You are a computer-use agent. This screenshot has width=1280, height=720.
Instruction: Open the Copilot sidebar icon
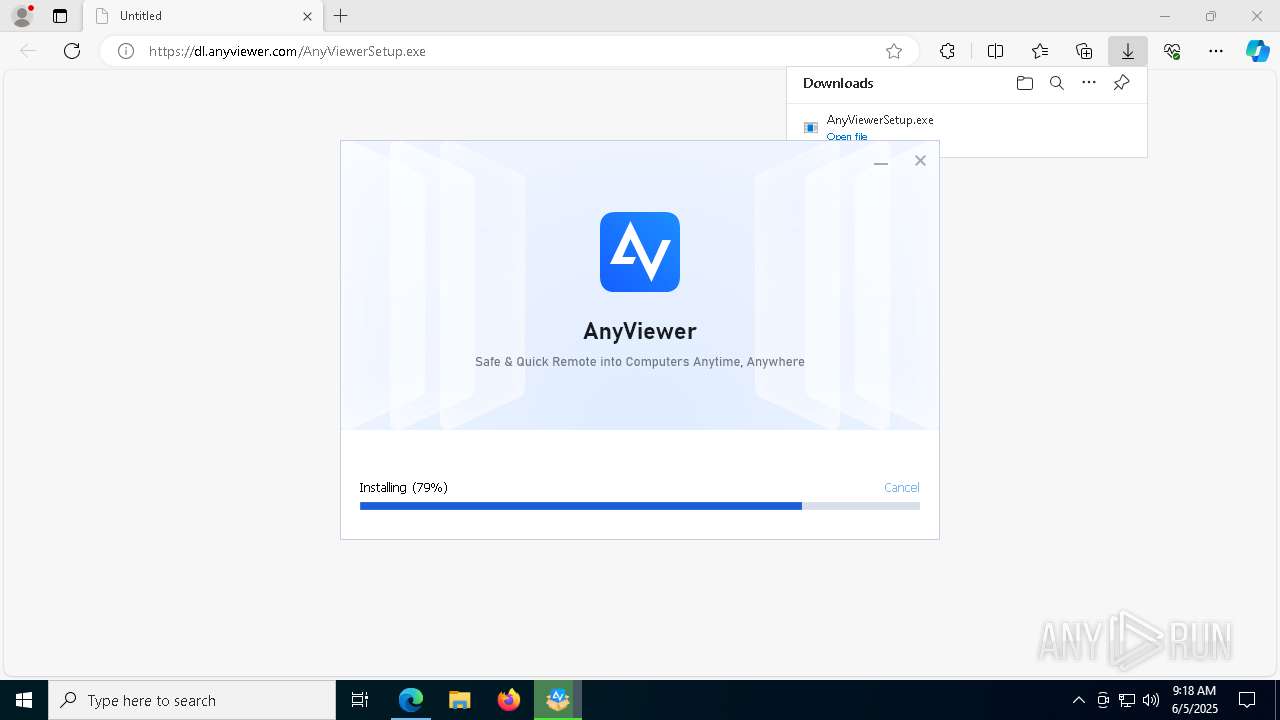tap(1257, 51)
